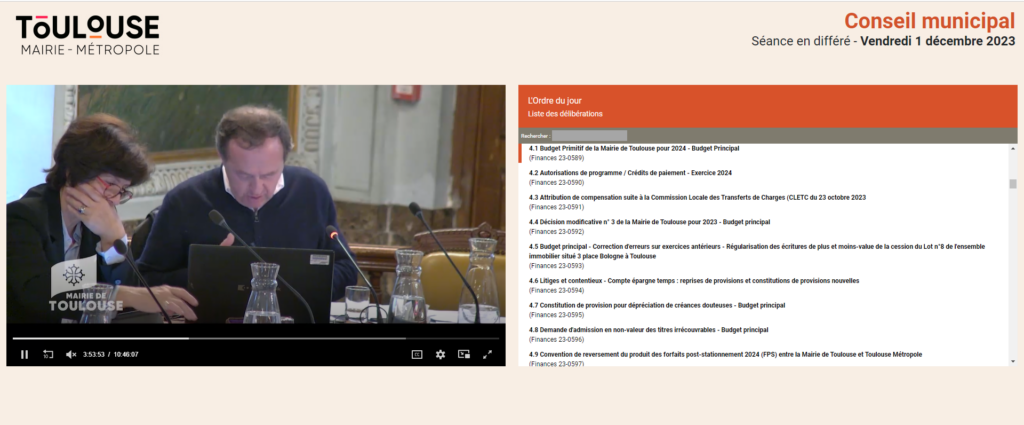Enter fullscreen video mode
Viewport: 1024px width, 425px height.
(488, 354)
